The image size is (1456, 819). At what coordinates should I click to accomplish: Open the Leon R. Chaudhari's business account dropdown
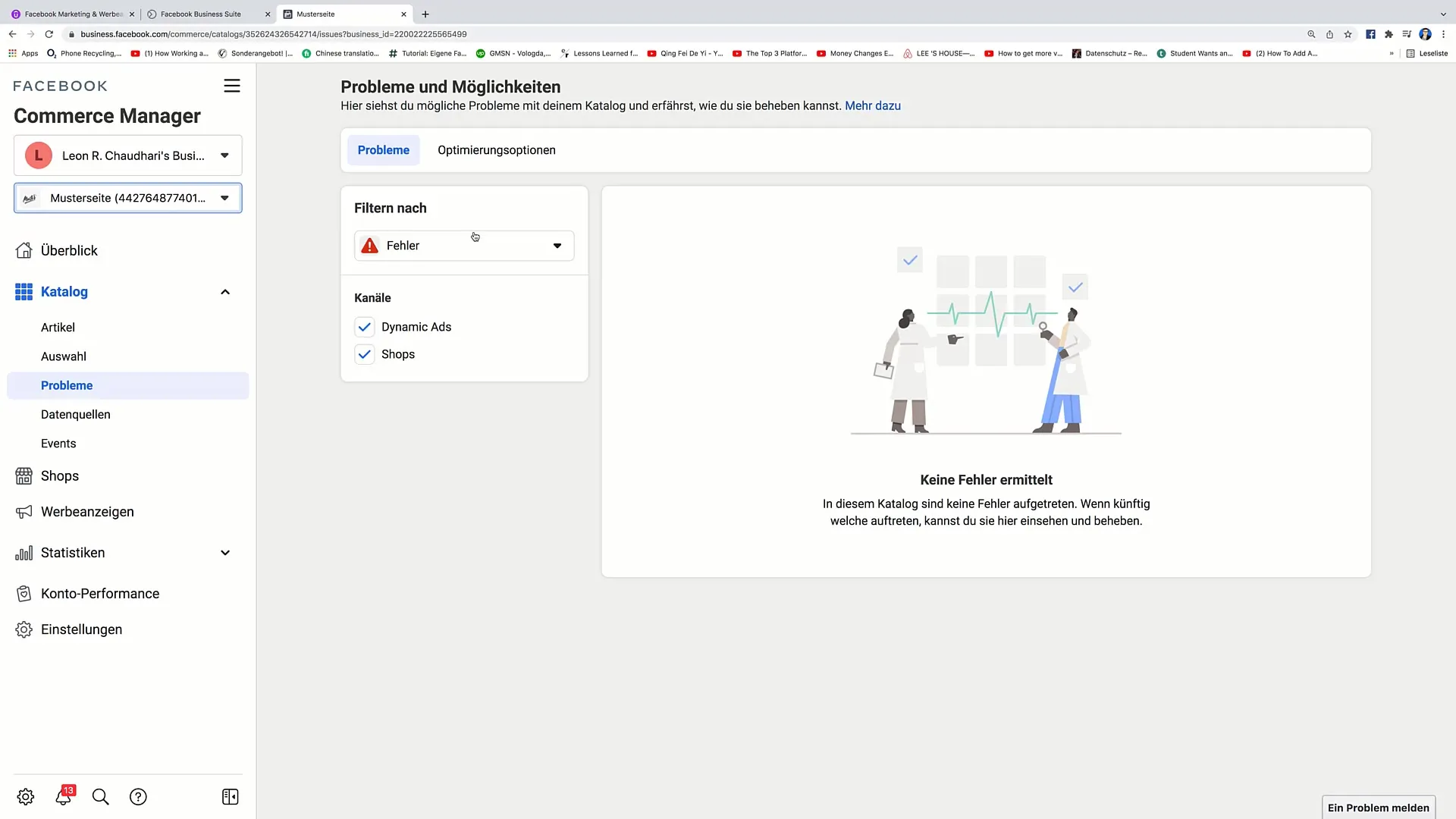click(x=128, y=155)
